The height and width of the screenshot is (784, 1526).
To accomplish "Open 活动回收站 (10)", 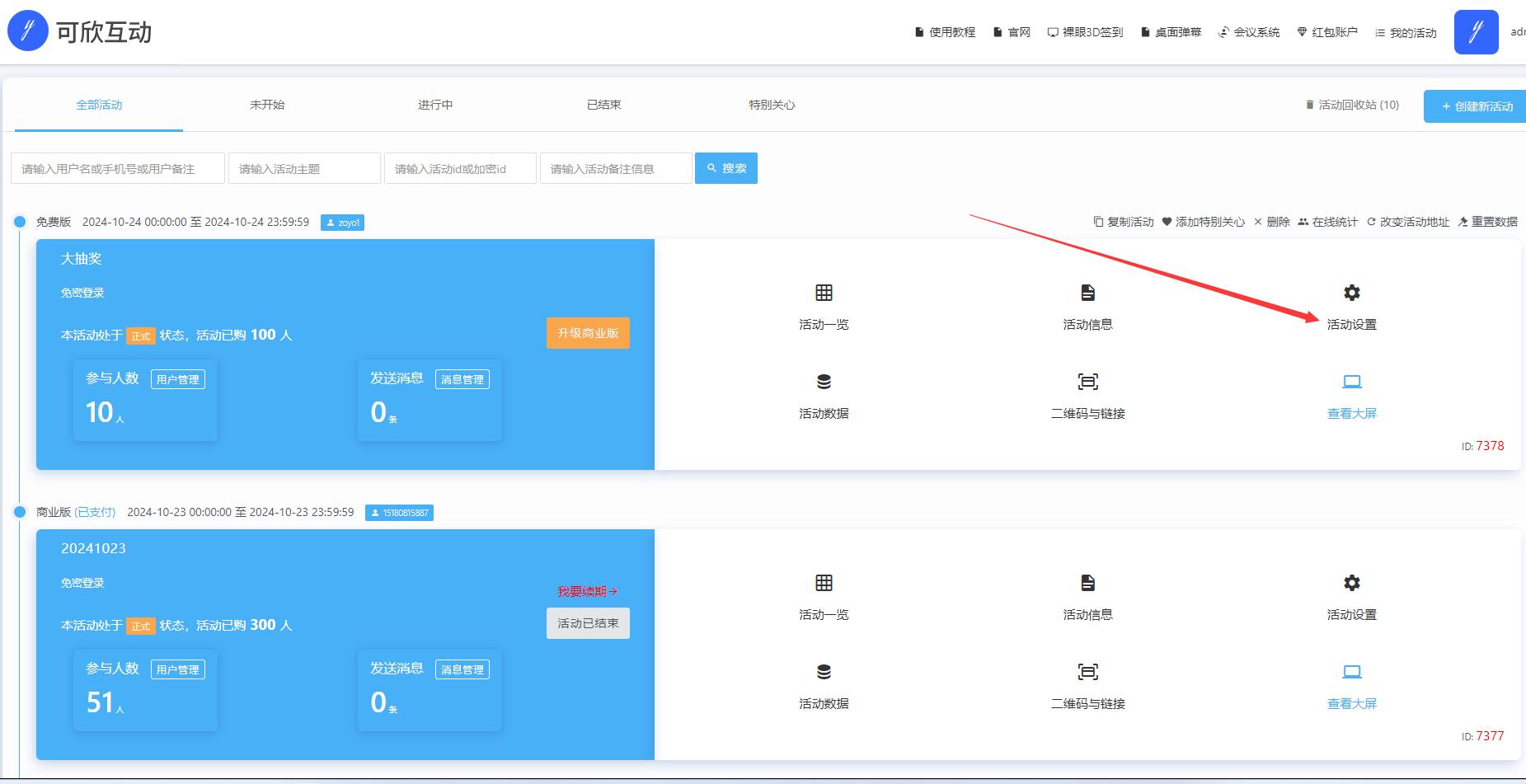I will [1352, 105].
